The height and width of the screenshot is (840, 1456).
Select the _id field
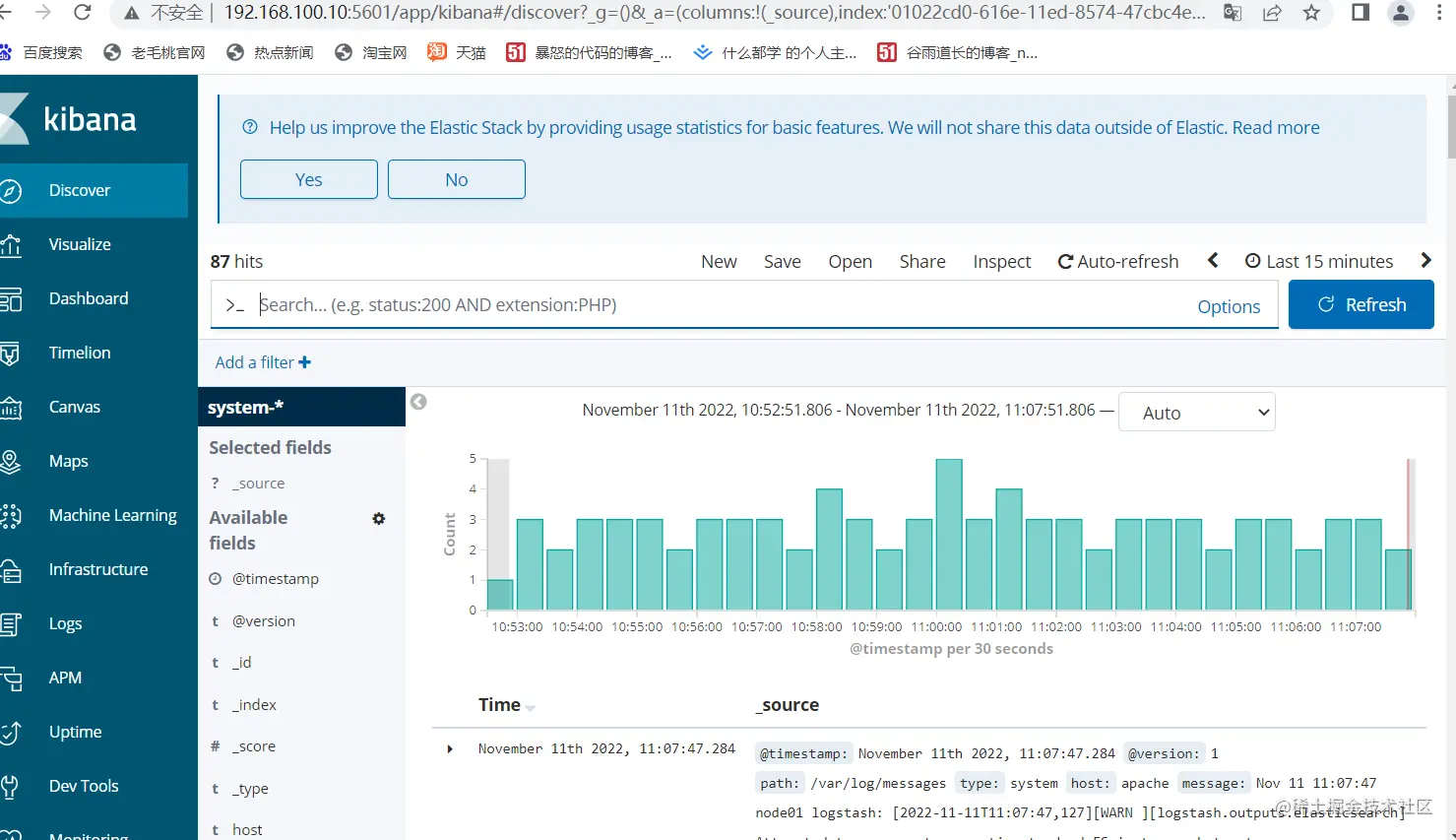pyautogui.click(x=242, y=663)
